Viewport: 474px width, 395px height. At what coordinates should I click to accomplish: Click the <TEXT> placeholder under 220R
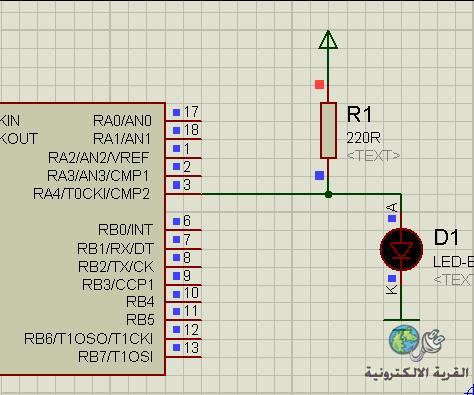point(373,155)
